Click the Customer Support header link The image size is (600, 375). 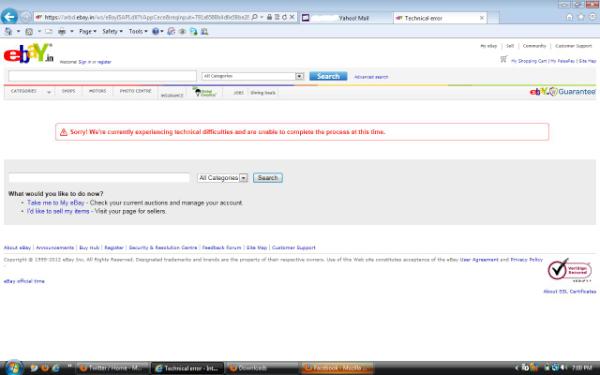pyautogui.click(x=573, y=46)
